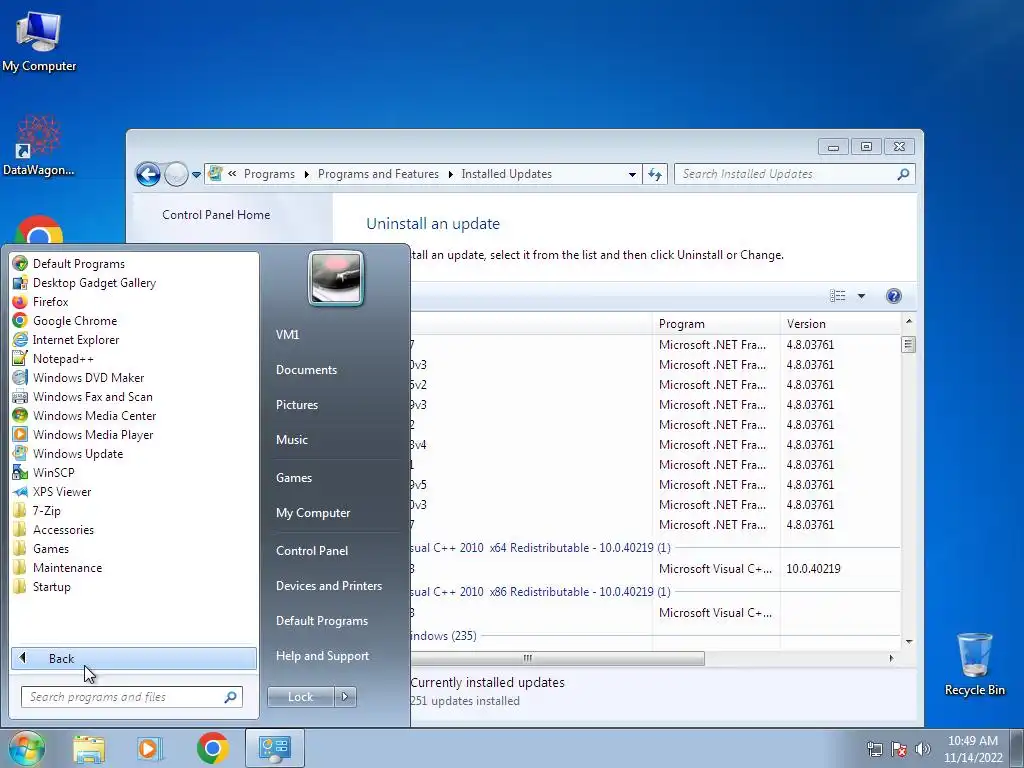Open the view options dropdown arrow
Image resolution: width=1024 pixels, height=768 pixels.
(861, 296)
